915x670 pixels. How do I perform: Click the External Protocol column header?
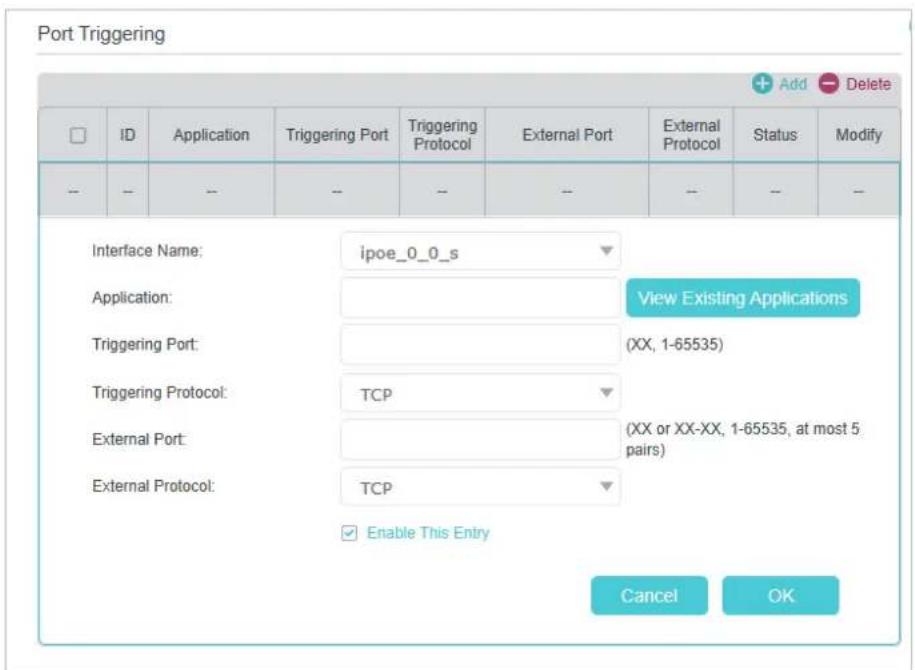(692, 135)
